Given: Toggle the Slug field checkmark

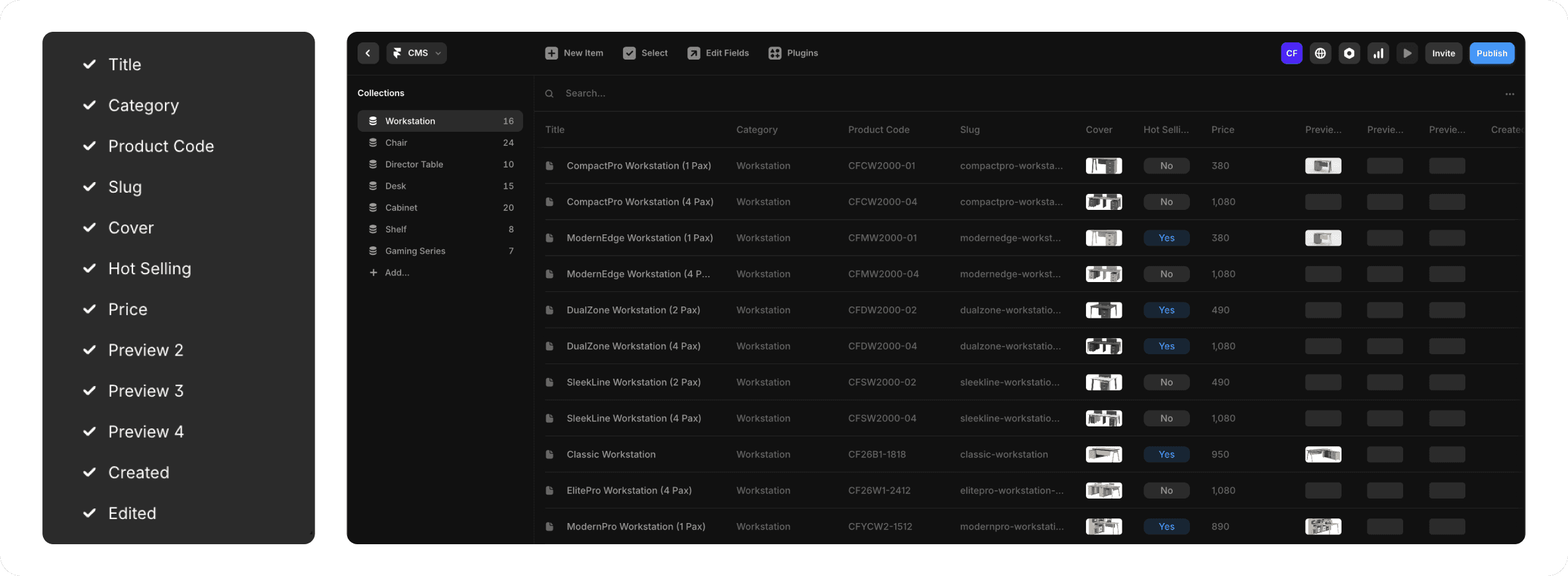Looking at the screenshot, I should pyautogui.click(x=89, y=187).
